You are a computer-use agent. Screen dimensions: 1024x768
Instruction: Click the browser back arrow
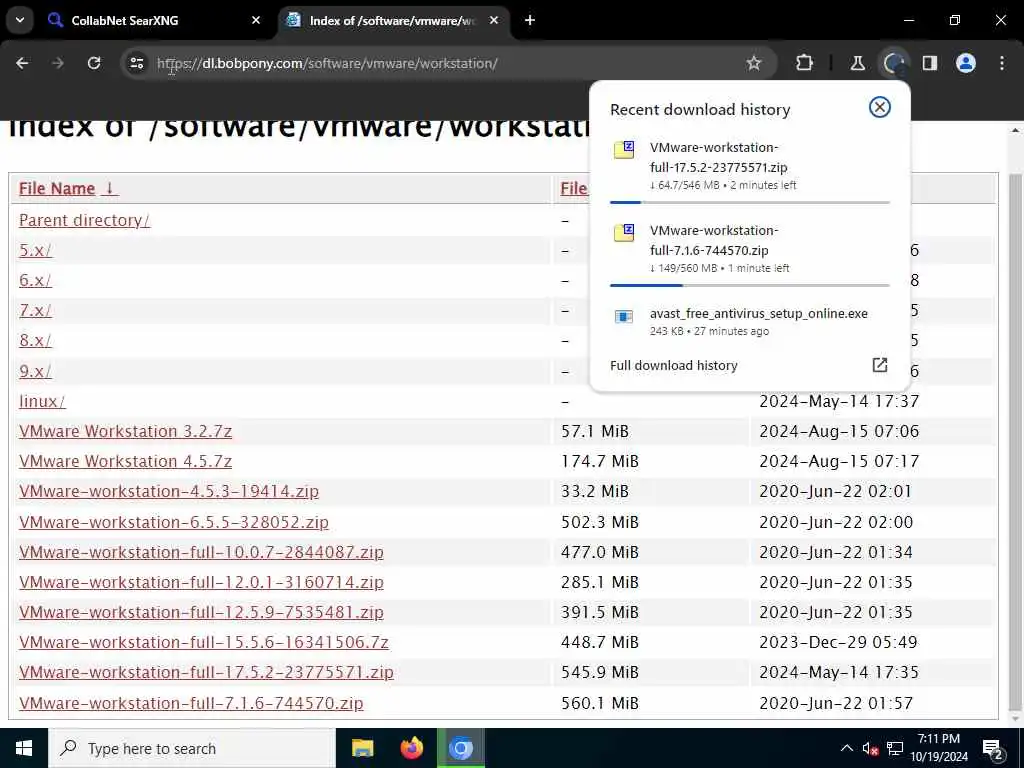pyautogui.click(x=22, y=63)
